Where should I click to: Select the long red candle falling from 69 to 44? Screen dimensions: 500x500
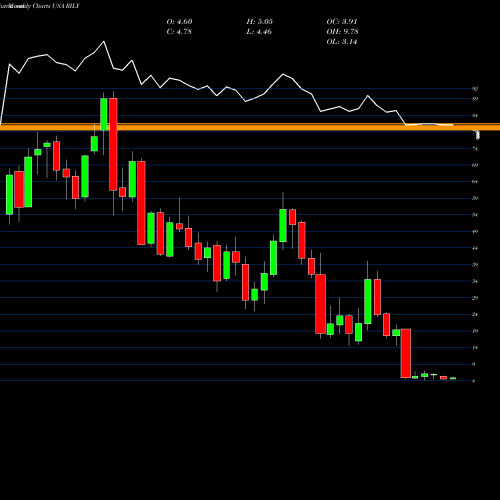click(141, 203)
